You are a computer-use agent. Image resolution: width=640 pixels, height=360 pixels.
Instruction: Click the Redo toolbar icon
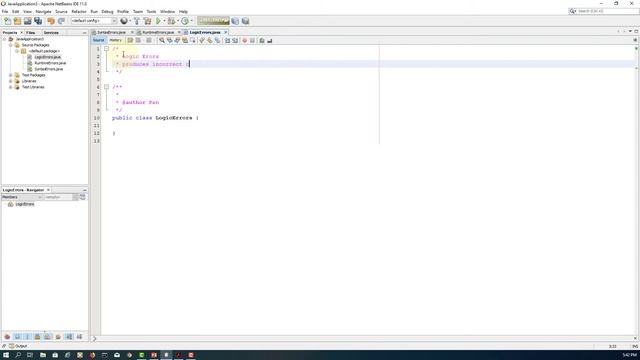[61, 21]
